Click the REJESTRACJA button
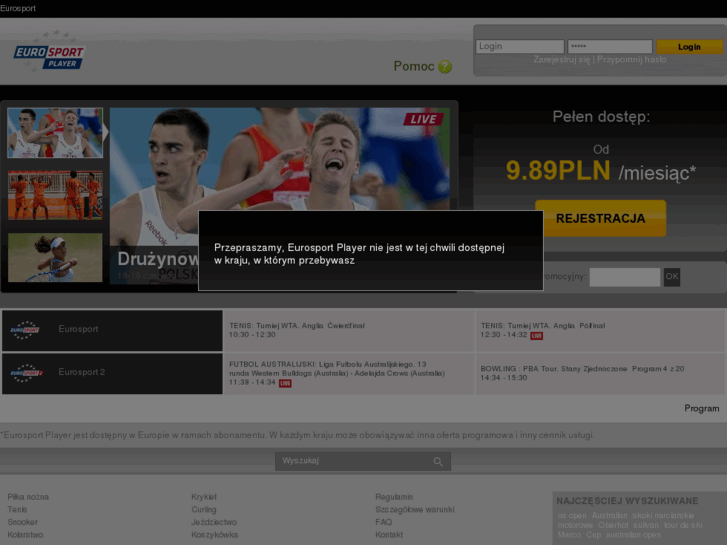The image size is (727, 545). coord(600,218)
